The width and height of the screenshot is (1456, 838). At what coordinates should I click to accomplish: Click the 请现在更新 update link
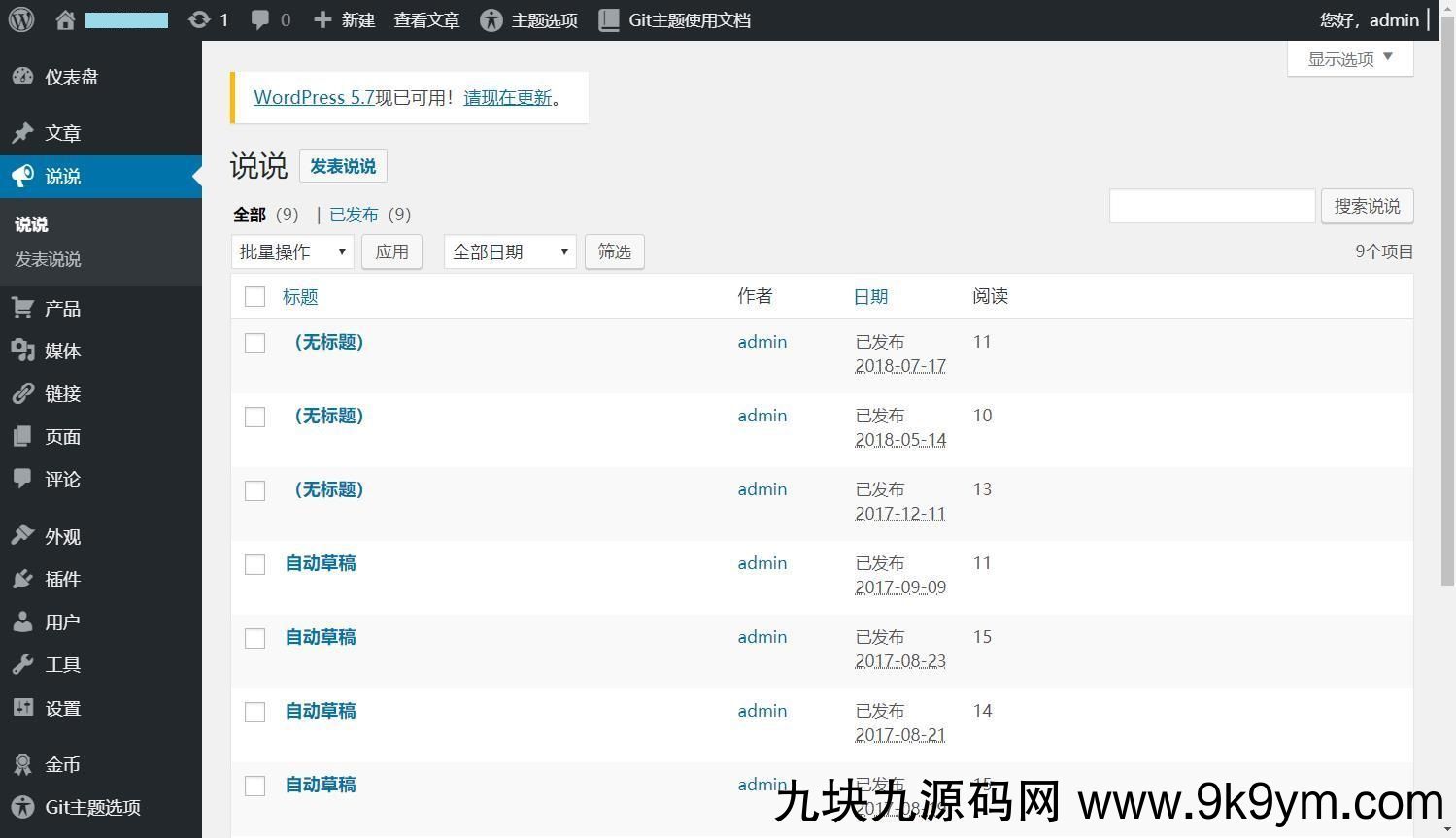[507, 97]
